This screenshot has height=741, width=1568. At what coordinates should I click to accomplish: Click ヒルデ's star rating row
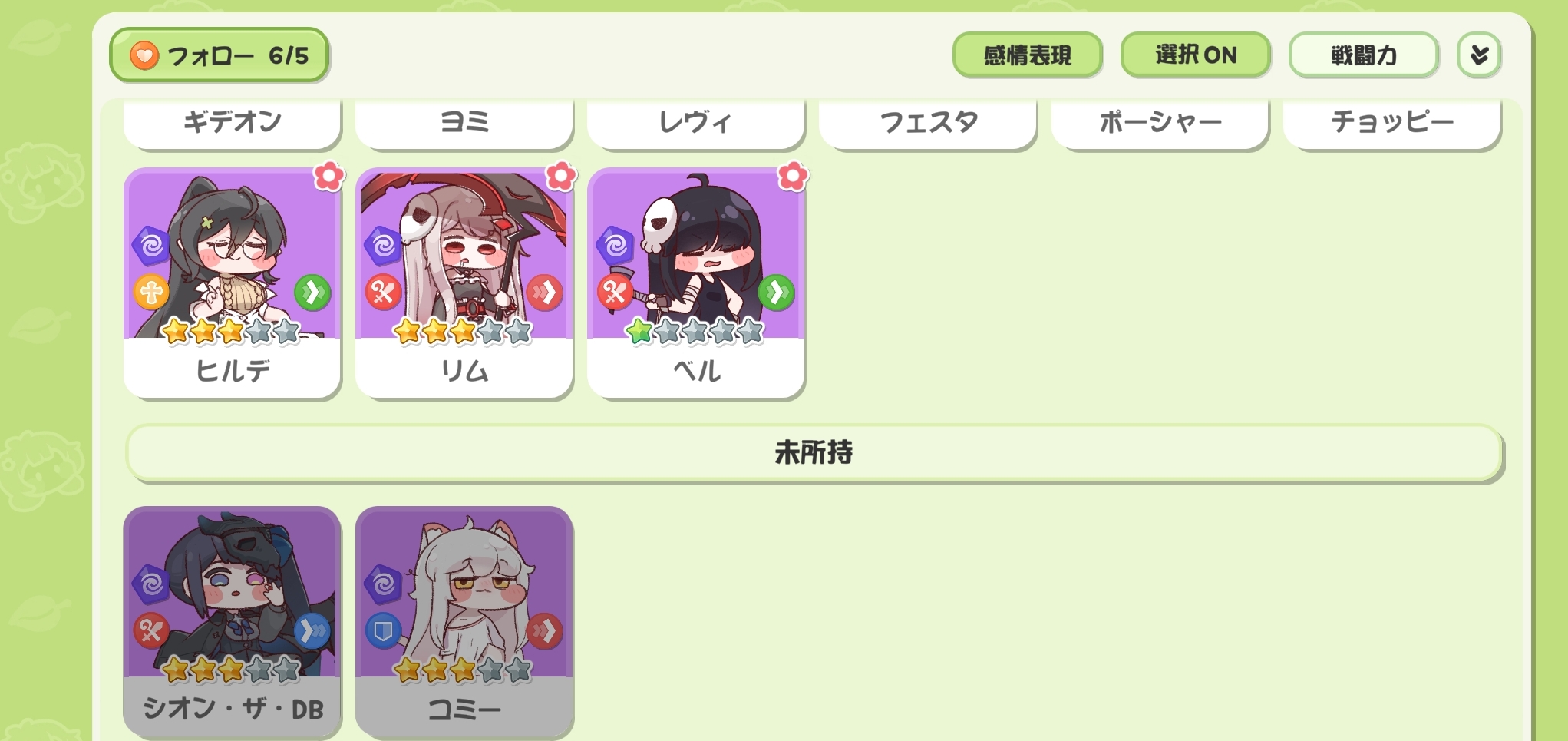[x=231, y=331]
